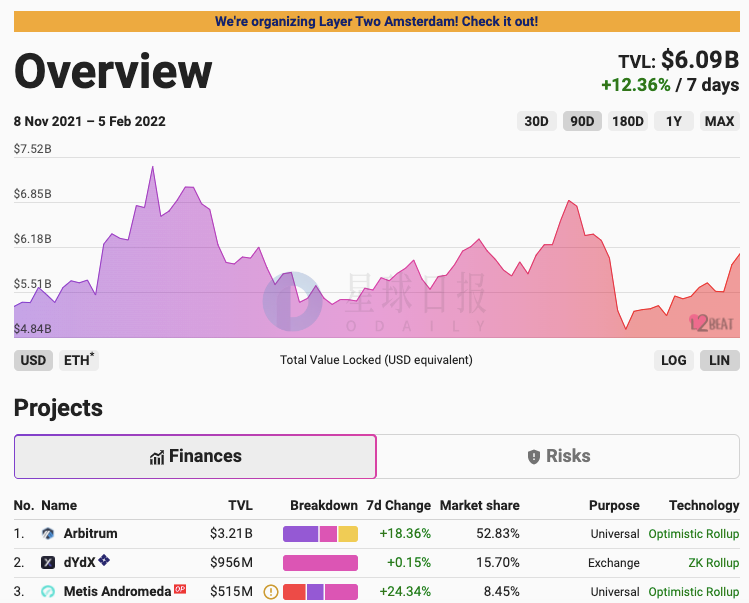Image resolution: width=749 pixels, height=603 pixels.
Task: Click the Total Value Locked chart caption
Action: tap(376, 360)
